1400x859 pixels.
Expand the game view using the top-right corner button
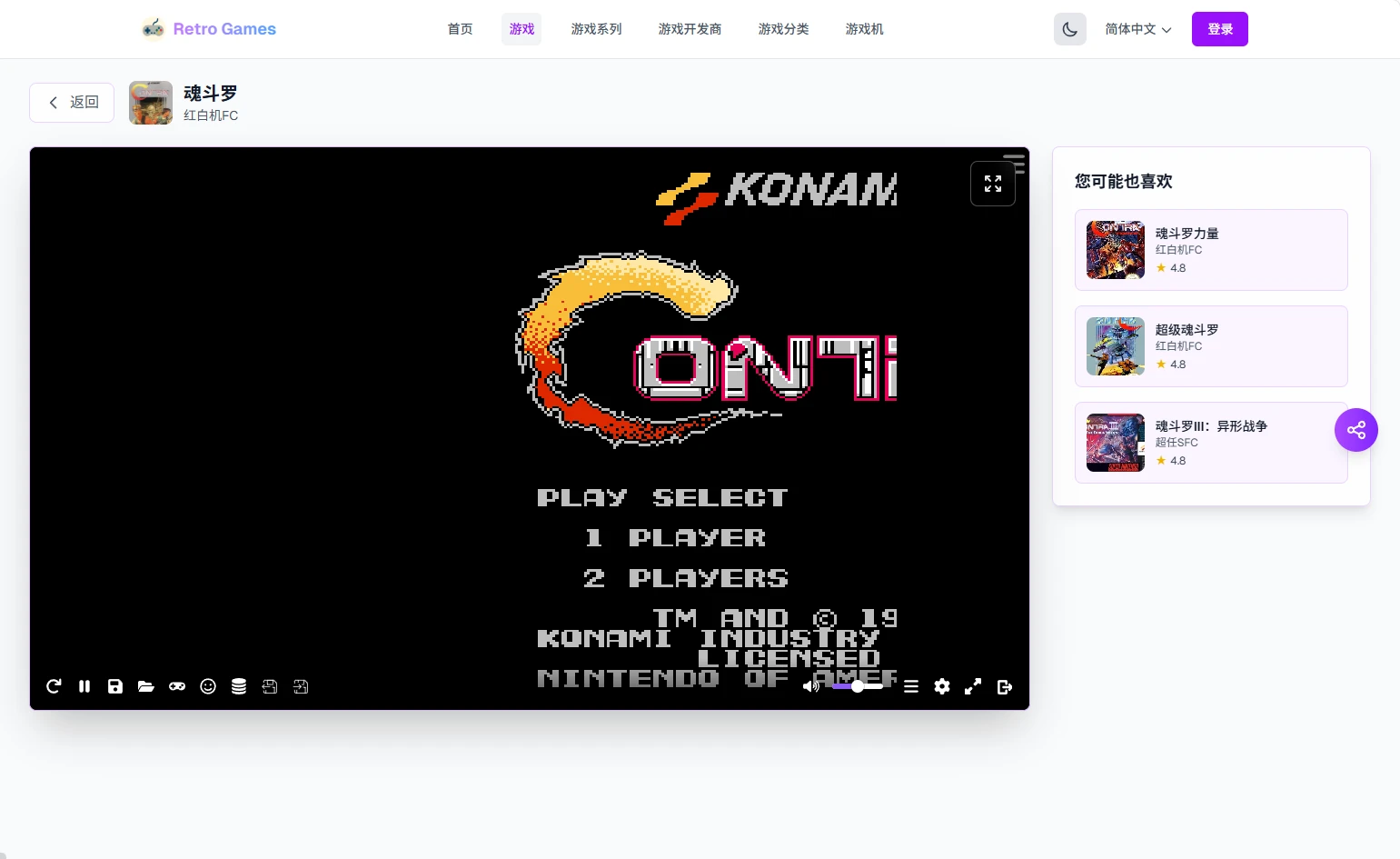coord(992,184)
